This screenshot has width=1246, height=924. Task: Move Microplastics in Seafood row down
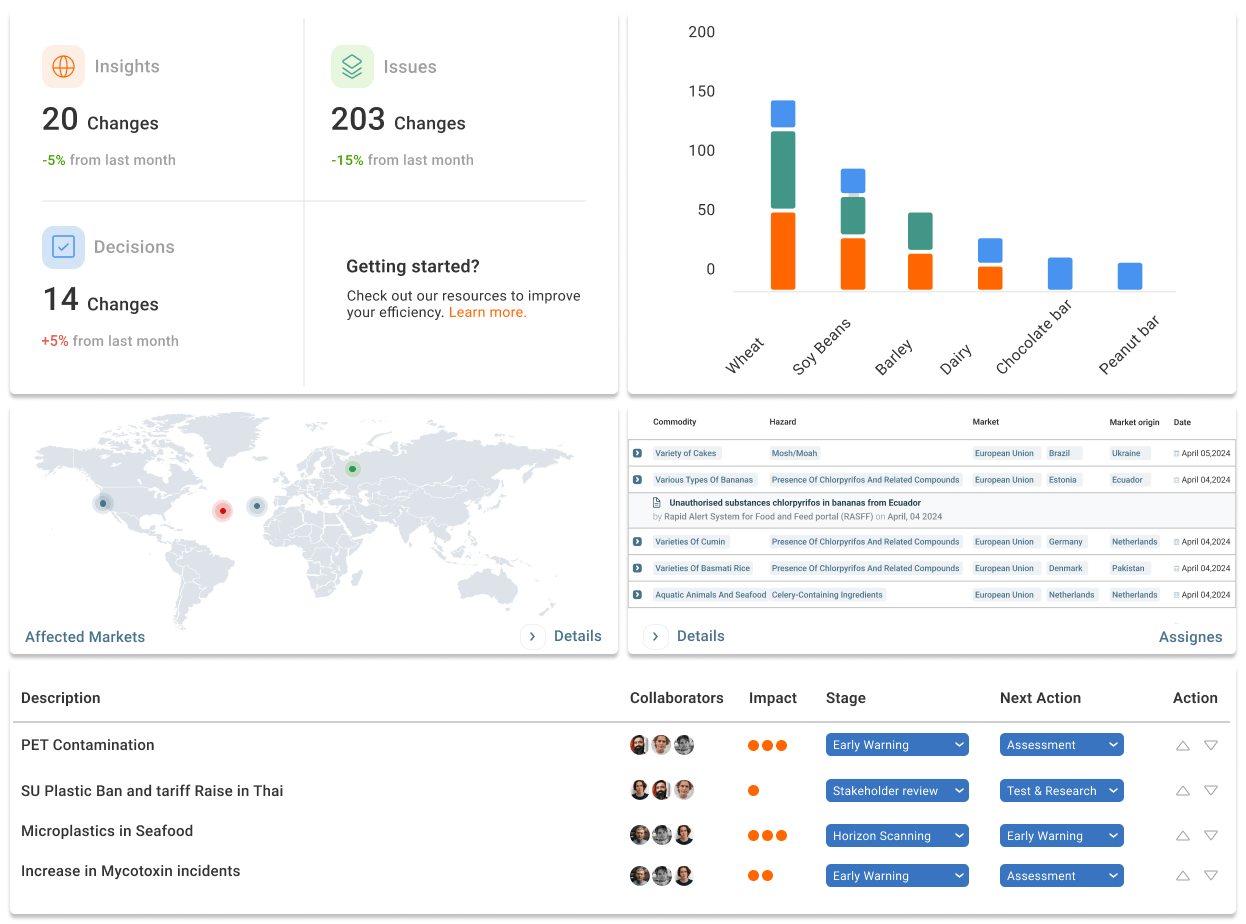1211,835
